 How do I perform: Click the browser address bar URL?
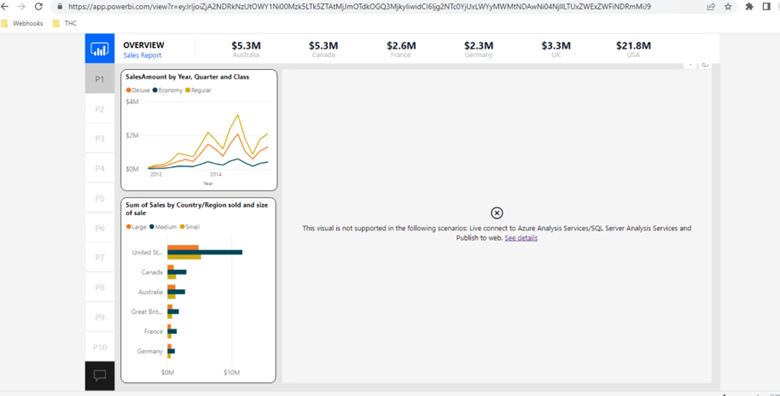click(x=359, y=6)
